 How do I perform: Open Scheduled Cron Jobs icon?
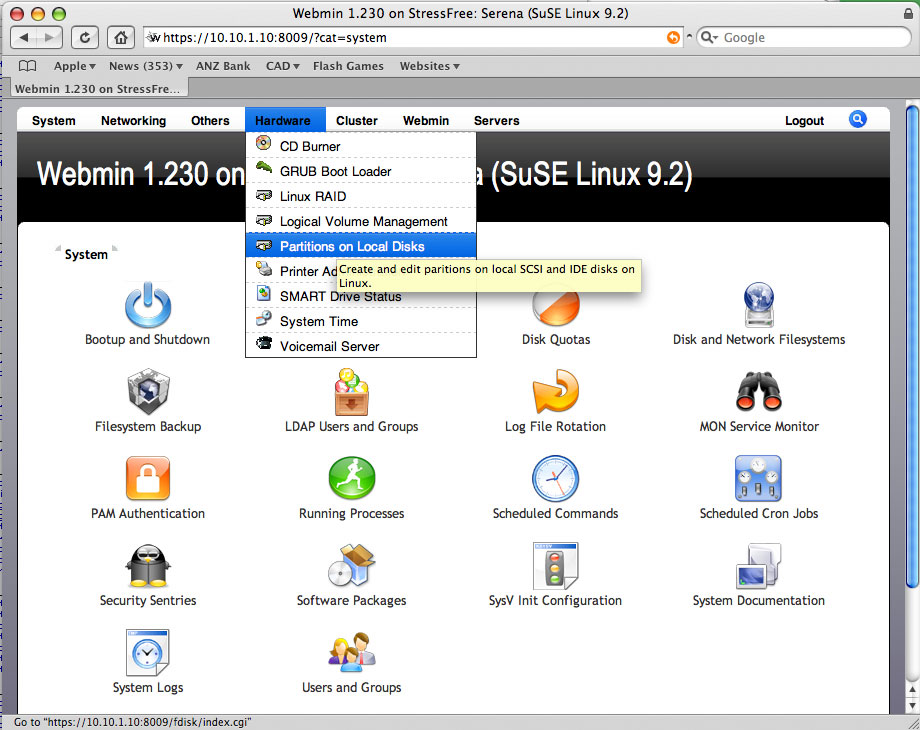click(x=758, y=478)
